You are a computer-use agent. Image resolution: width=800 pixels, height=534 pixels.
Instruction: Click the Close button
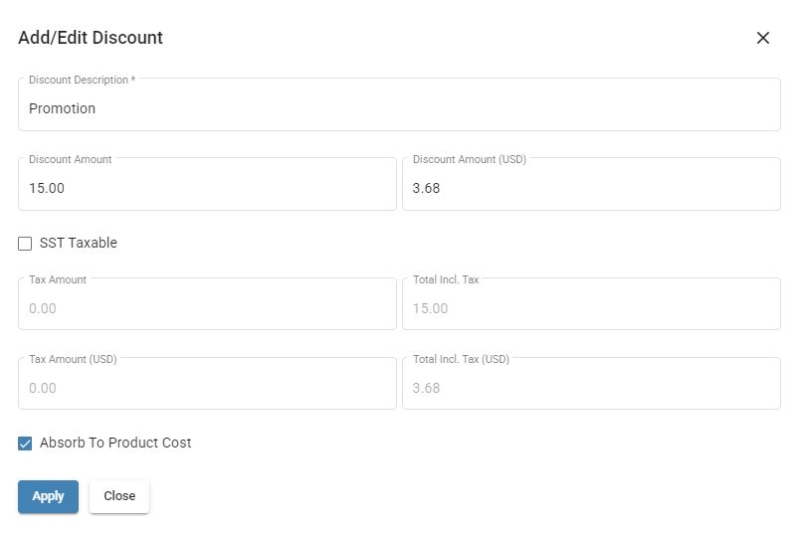click(x=119, y=496)
